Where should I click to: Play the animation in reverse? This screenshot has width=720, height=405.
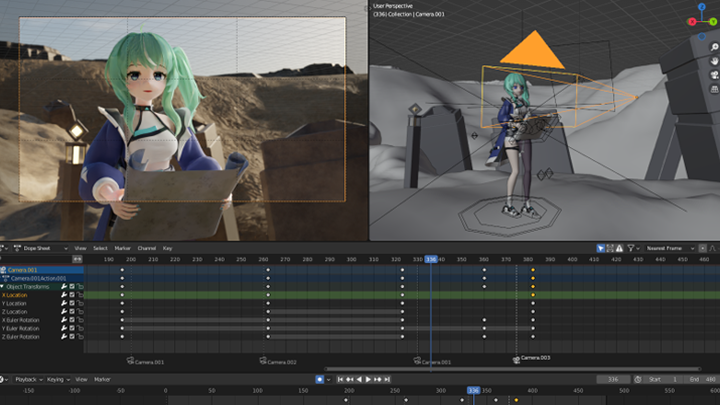pyautogui.click(x=359, y=379)
